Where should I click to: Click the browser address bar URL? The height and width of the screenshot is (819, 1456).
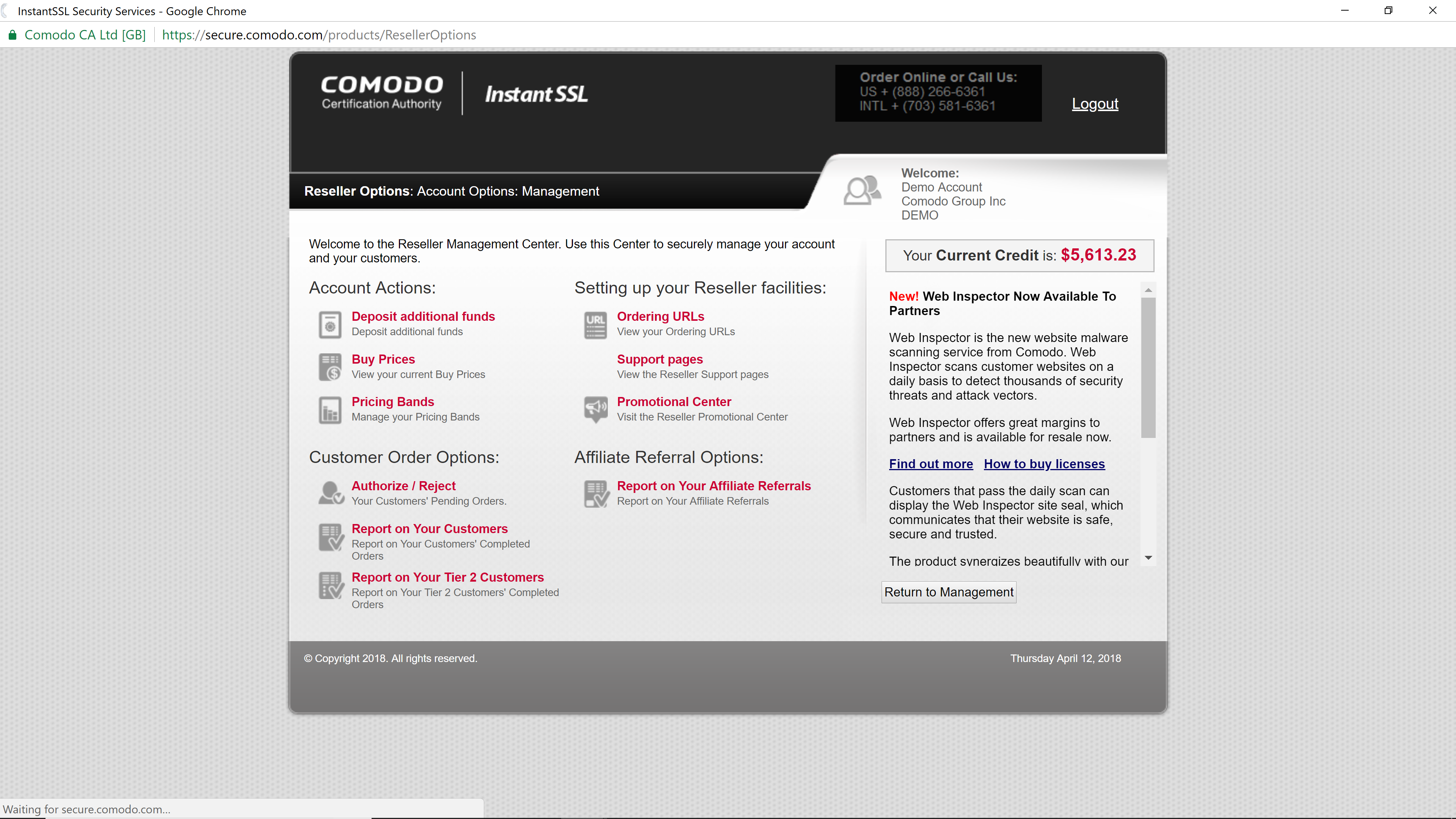[319, 35]
